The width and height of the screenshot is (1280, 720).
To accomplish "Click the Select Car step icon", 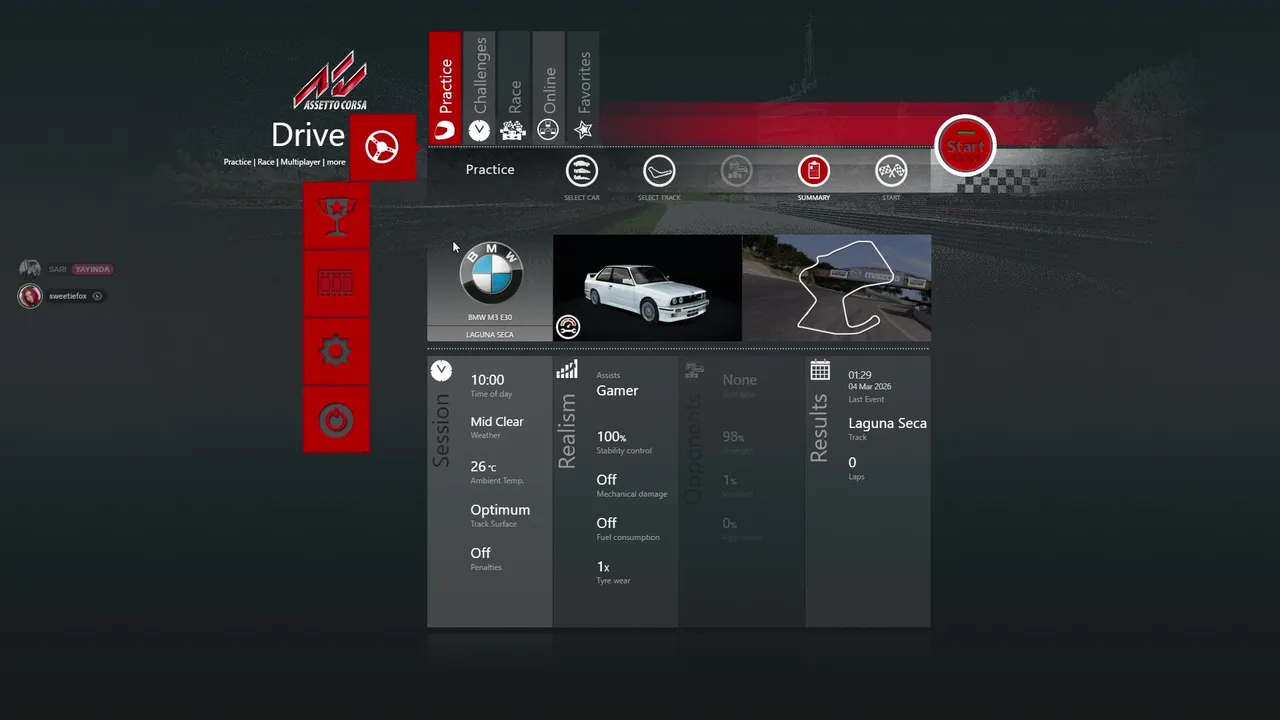I will point(582,171).
